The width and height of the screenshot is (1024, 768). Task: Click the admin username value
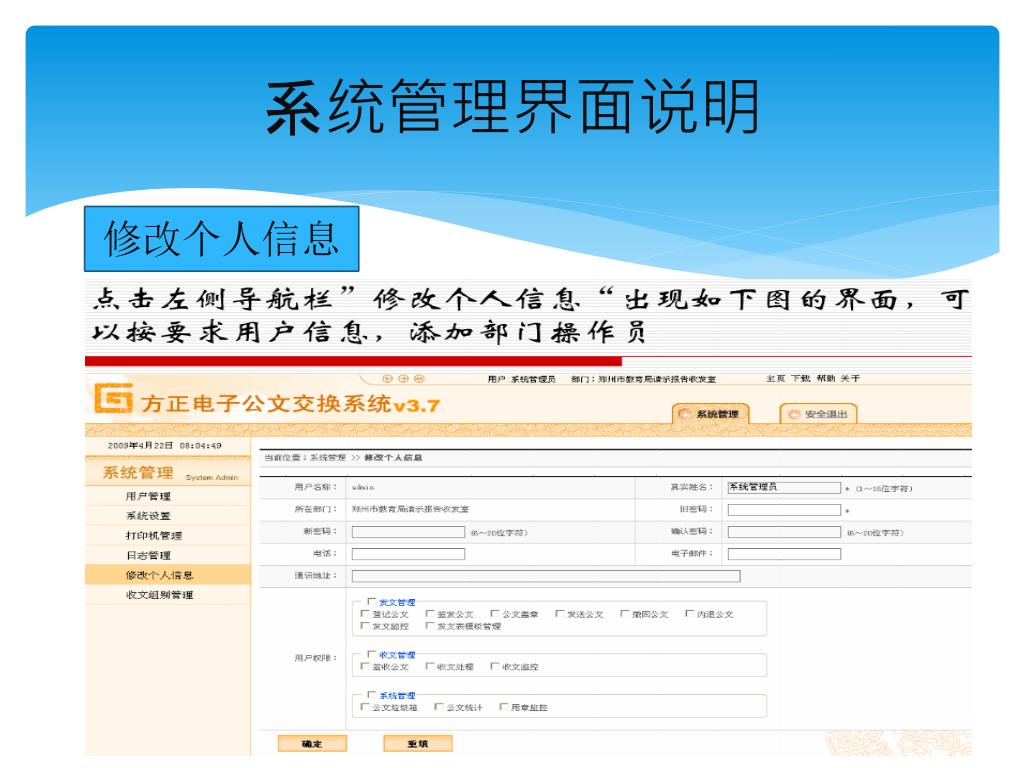click(363, 488)
